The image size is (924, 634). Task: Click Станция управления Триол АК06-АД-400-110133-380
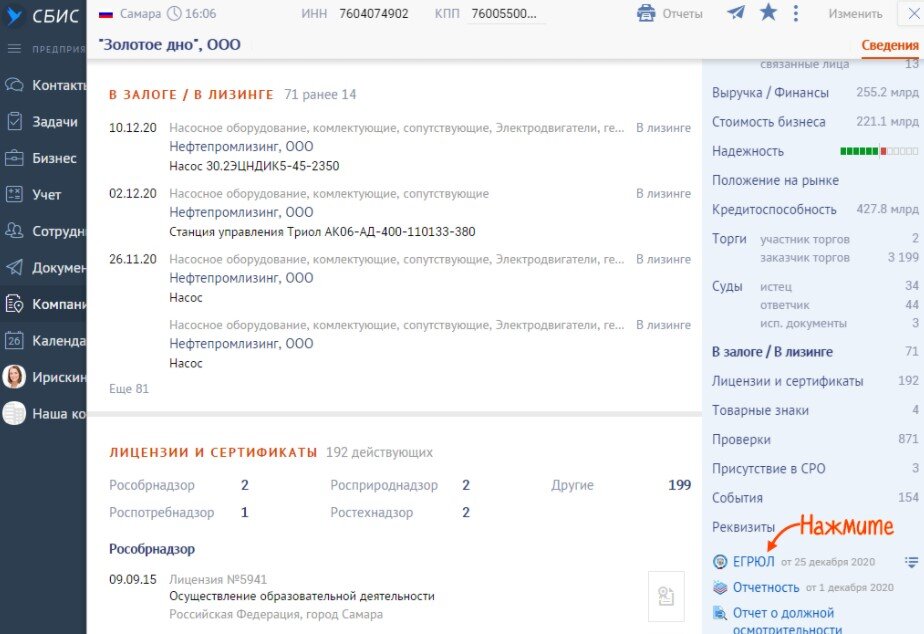(322, 232)
